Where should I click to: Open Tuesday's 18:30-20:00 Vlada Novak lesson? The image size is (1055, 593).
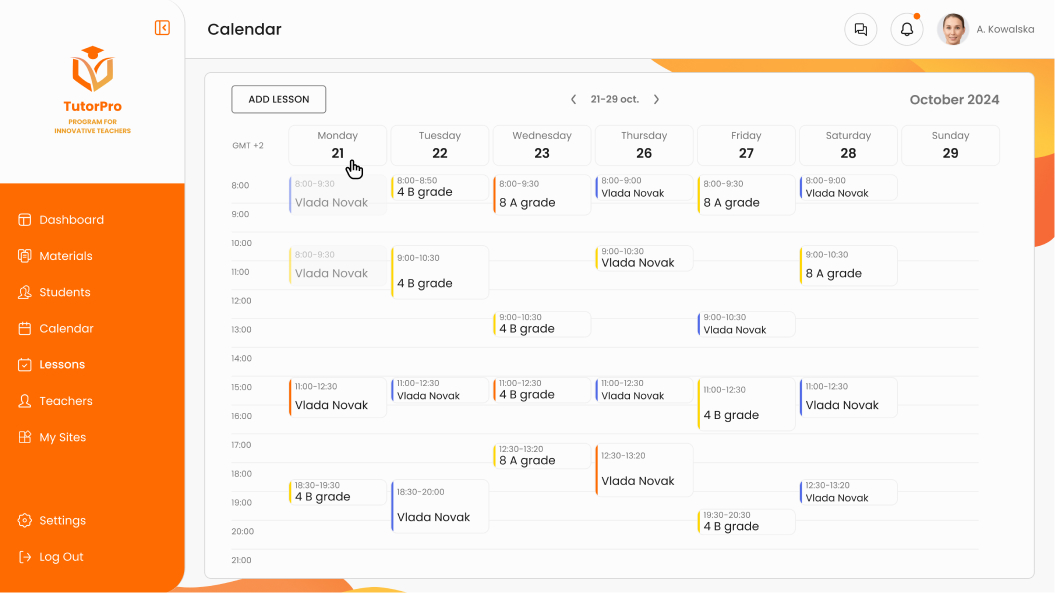click(440, 506)
